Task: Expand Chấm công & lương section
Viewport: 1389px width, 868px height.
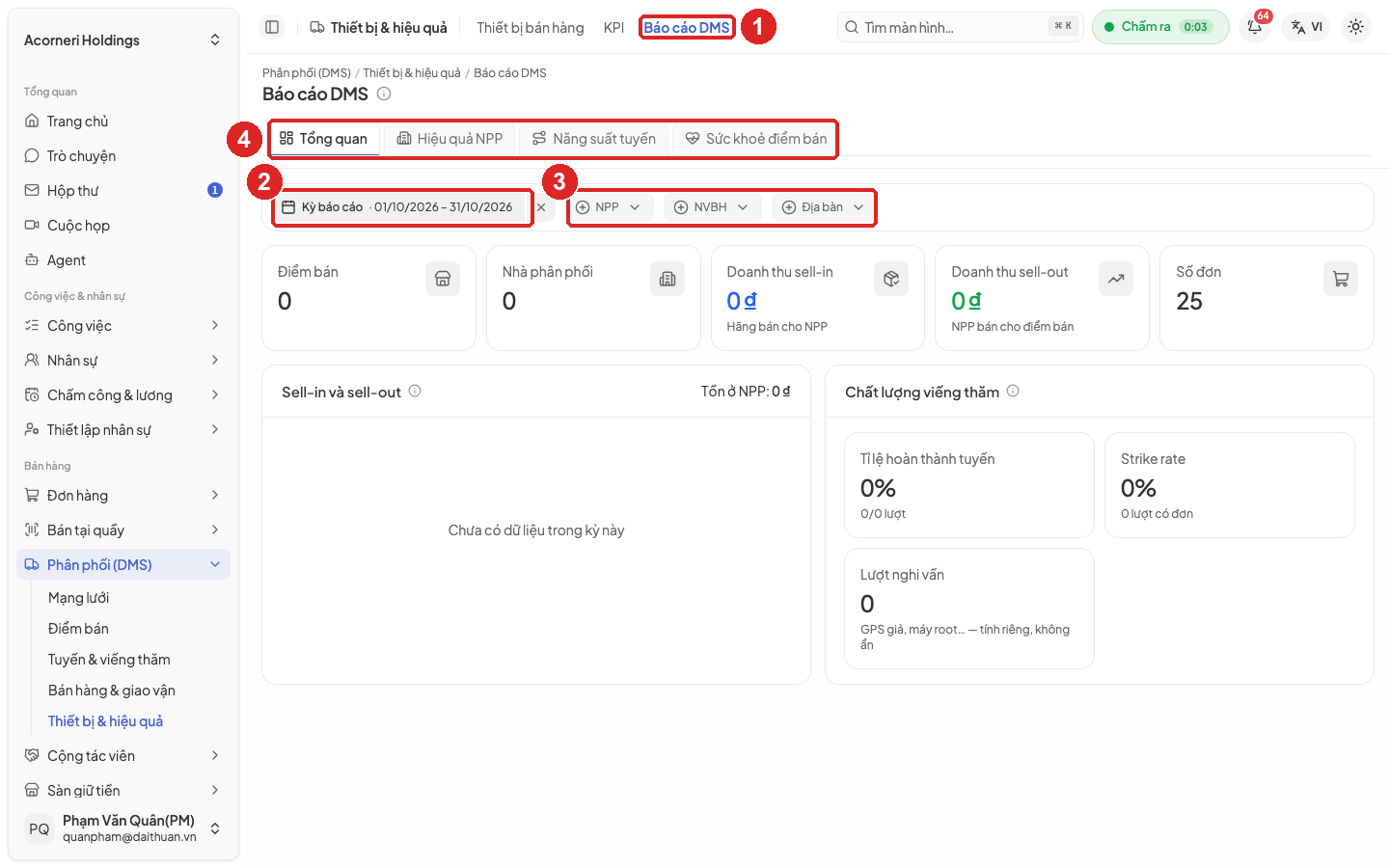Action: click(123, 395)
